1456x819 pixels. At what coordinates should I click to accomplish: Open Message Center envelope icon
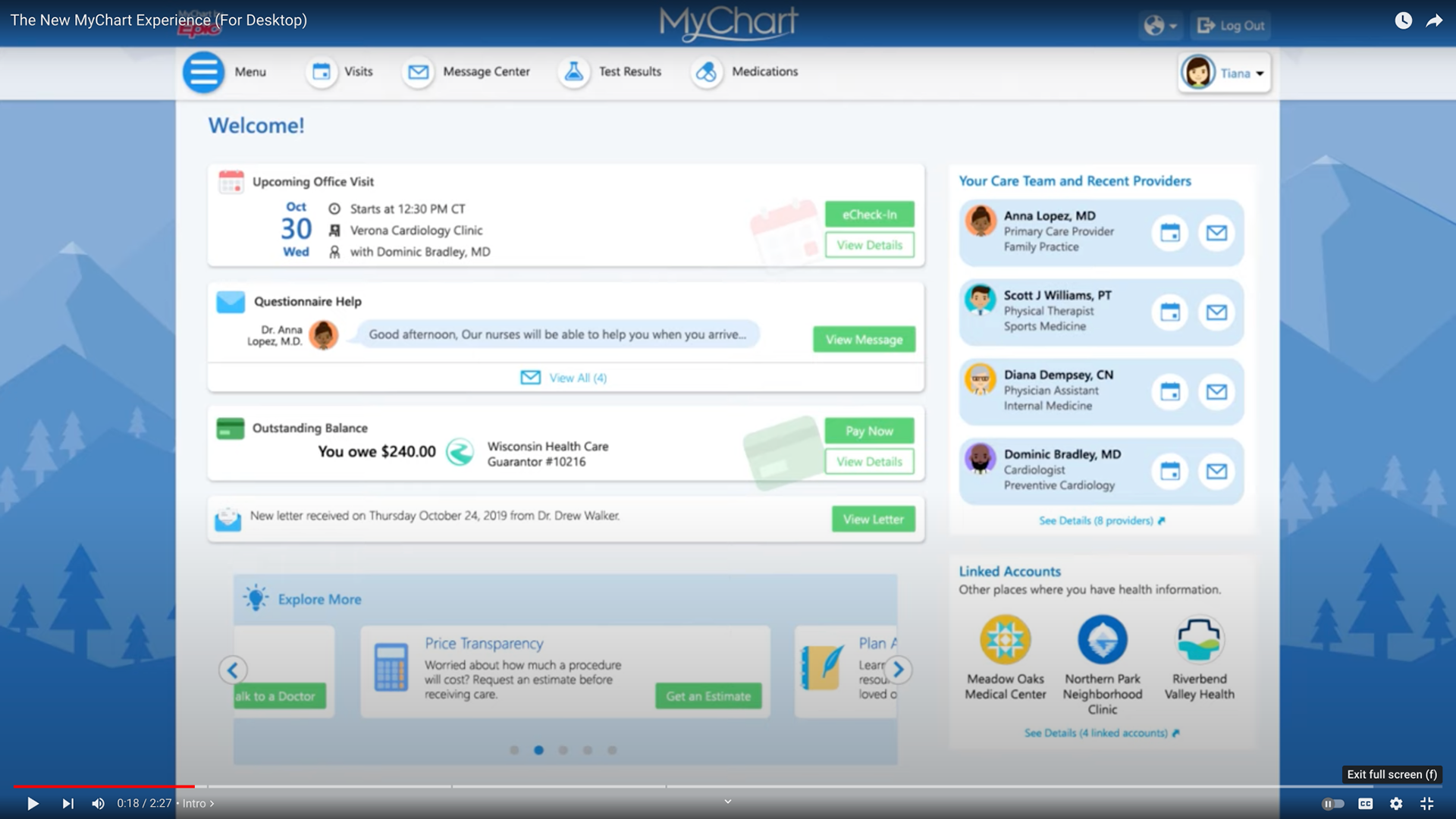tap(418, 72)
